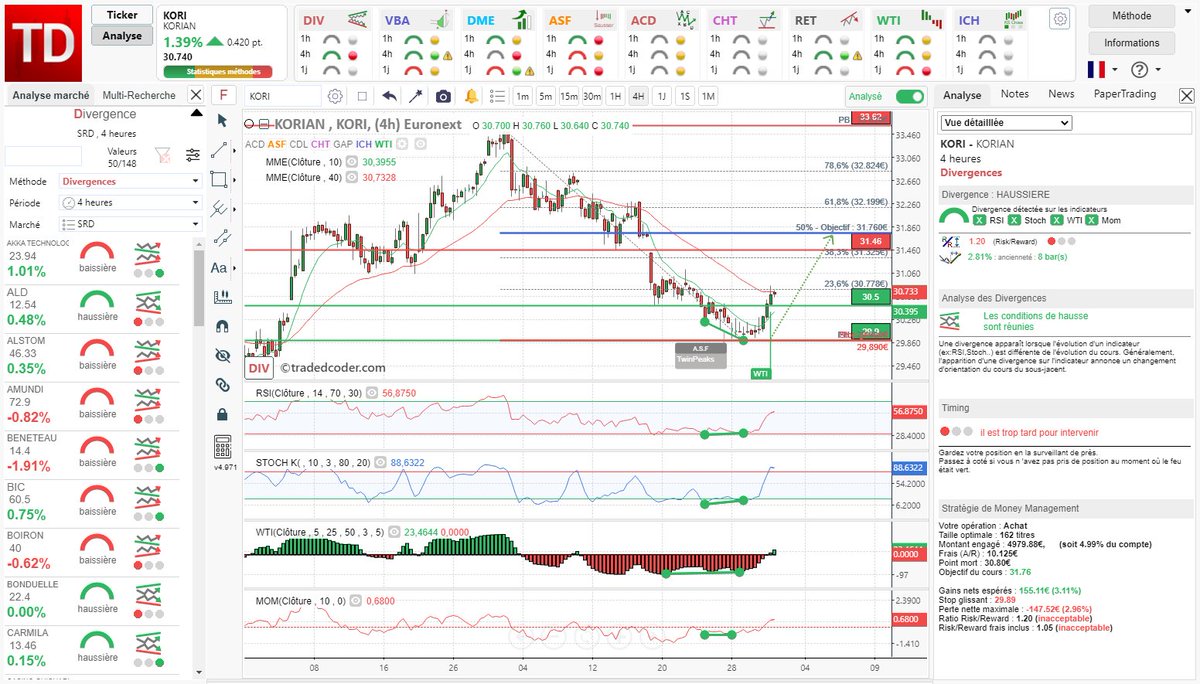Click the KORI ticker input field
Screen dimensions: 1200x684
(x=283, y=96)
